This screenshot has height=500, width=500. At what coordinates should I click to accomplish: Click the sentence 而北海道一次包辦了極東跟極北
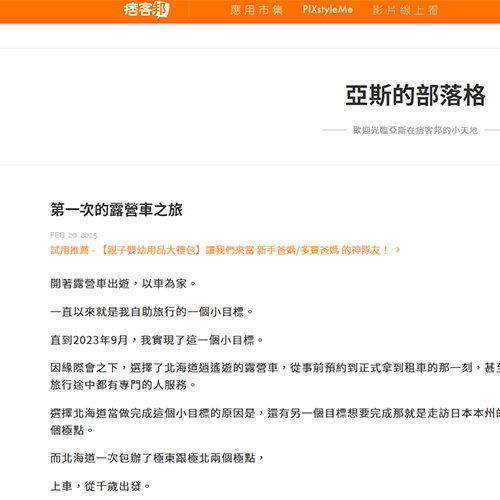157,458
